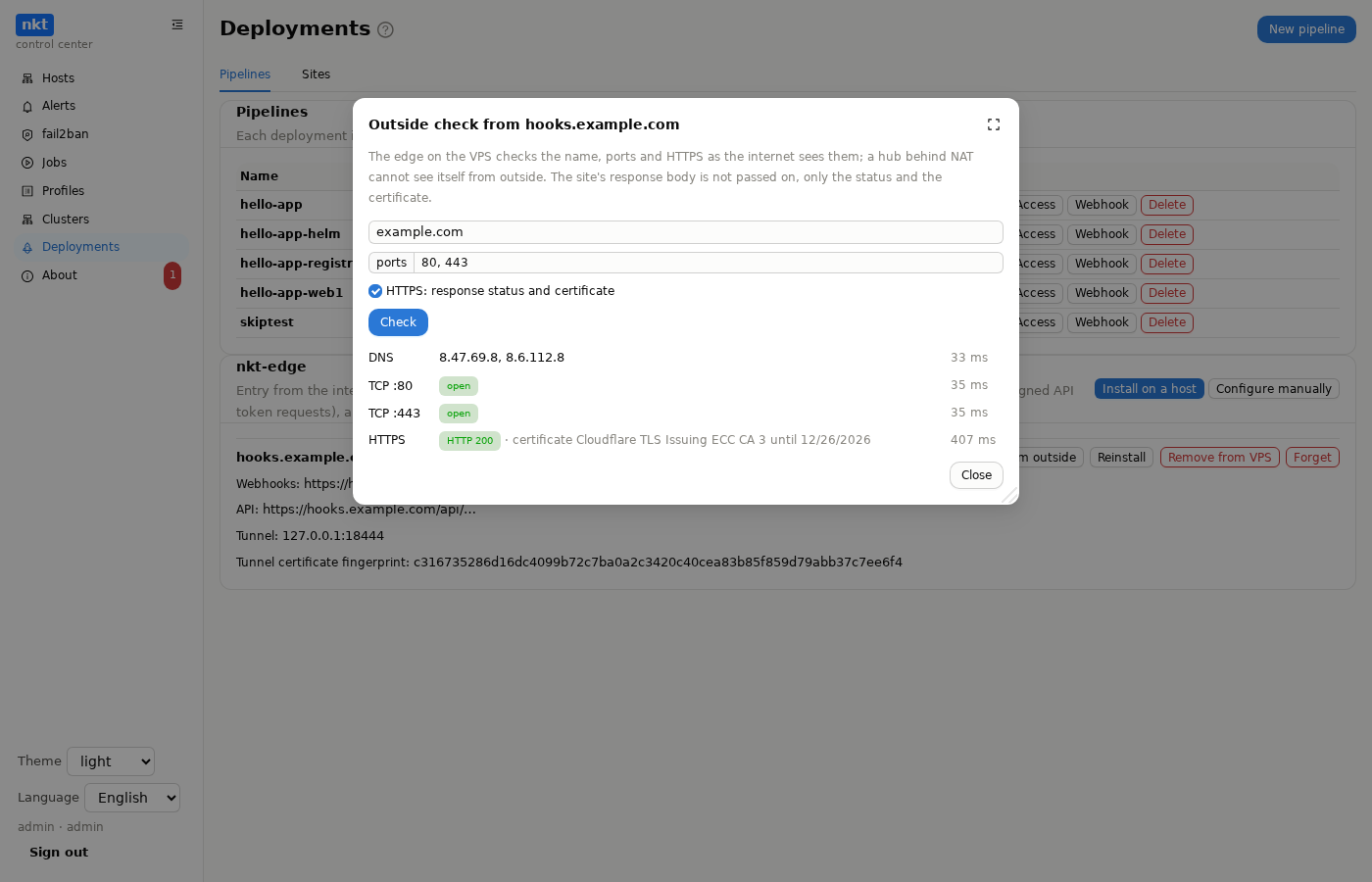Viewport: 1372px width, 882px height.
Task: Toggle HTTPS response status and certificate checkbox
Action: point(375,291)
